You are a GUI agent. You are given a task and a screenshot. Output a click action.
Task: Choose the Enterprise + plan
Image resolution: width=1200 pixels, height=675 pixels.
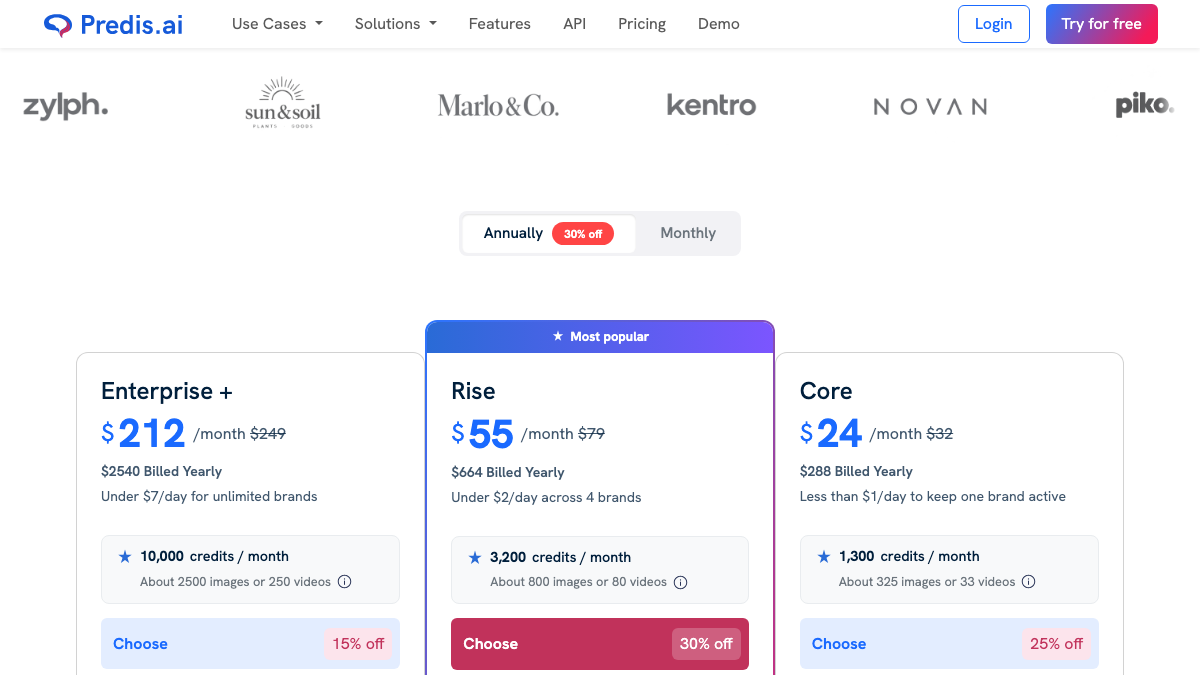[250, 644]
